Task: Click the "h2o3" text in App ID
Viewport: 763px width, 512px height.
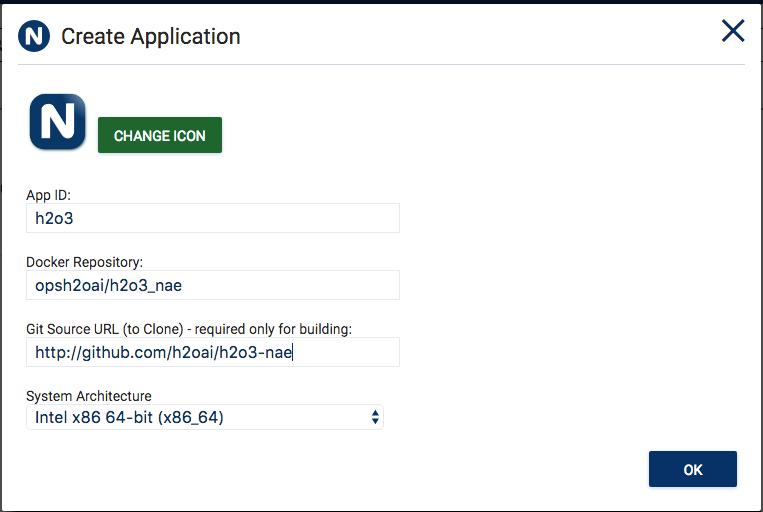Action: [55, 218]
